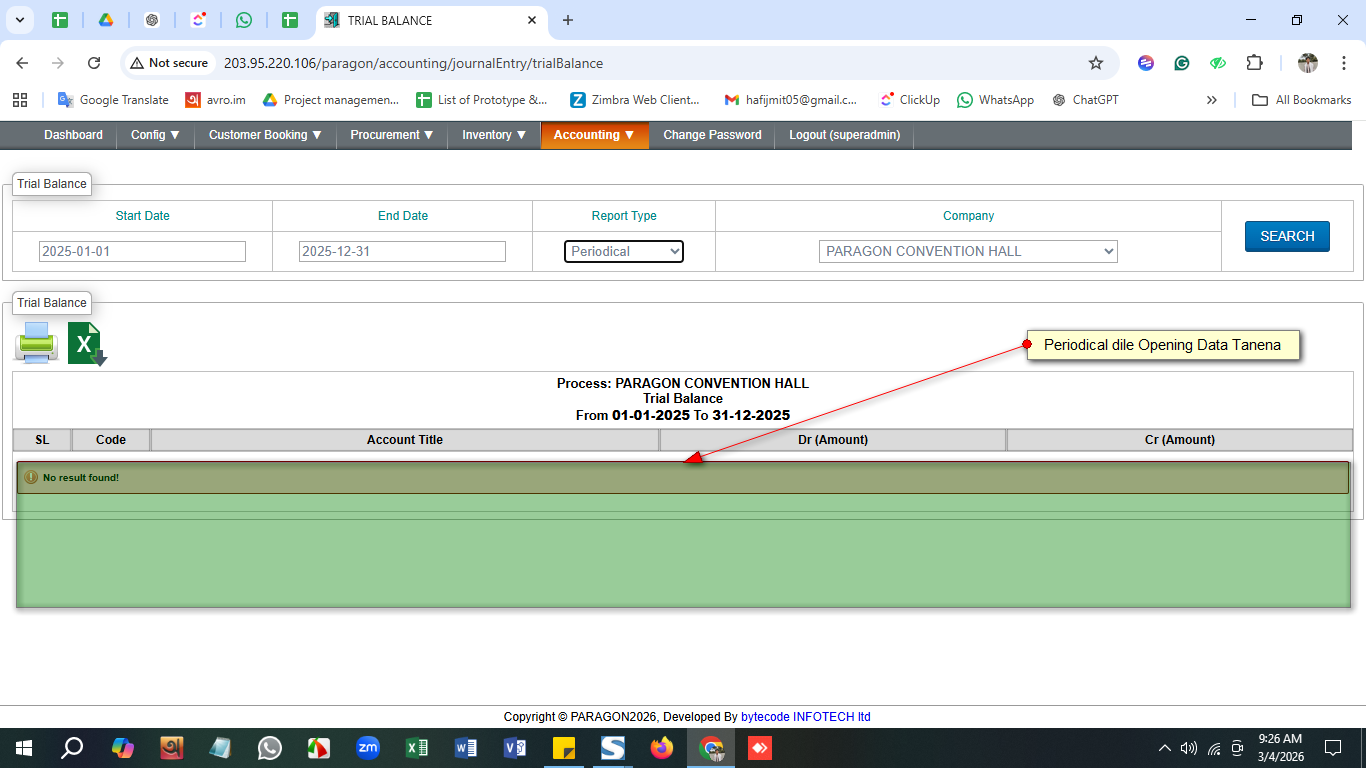This screenshot has height=768, width=1366.
Task: Open the Change Password page
Action: 712,135
